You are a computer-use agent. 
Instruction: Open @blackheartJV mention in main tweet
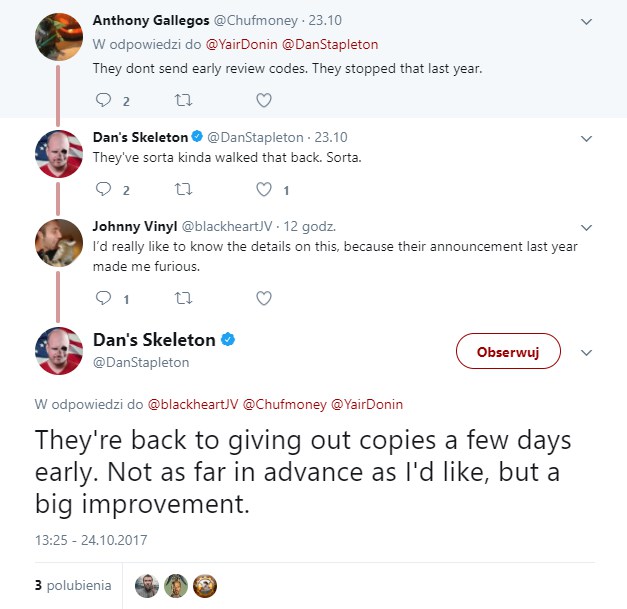[193, 404]
